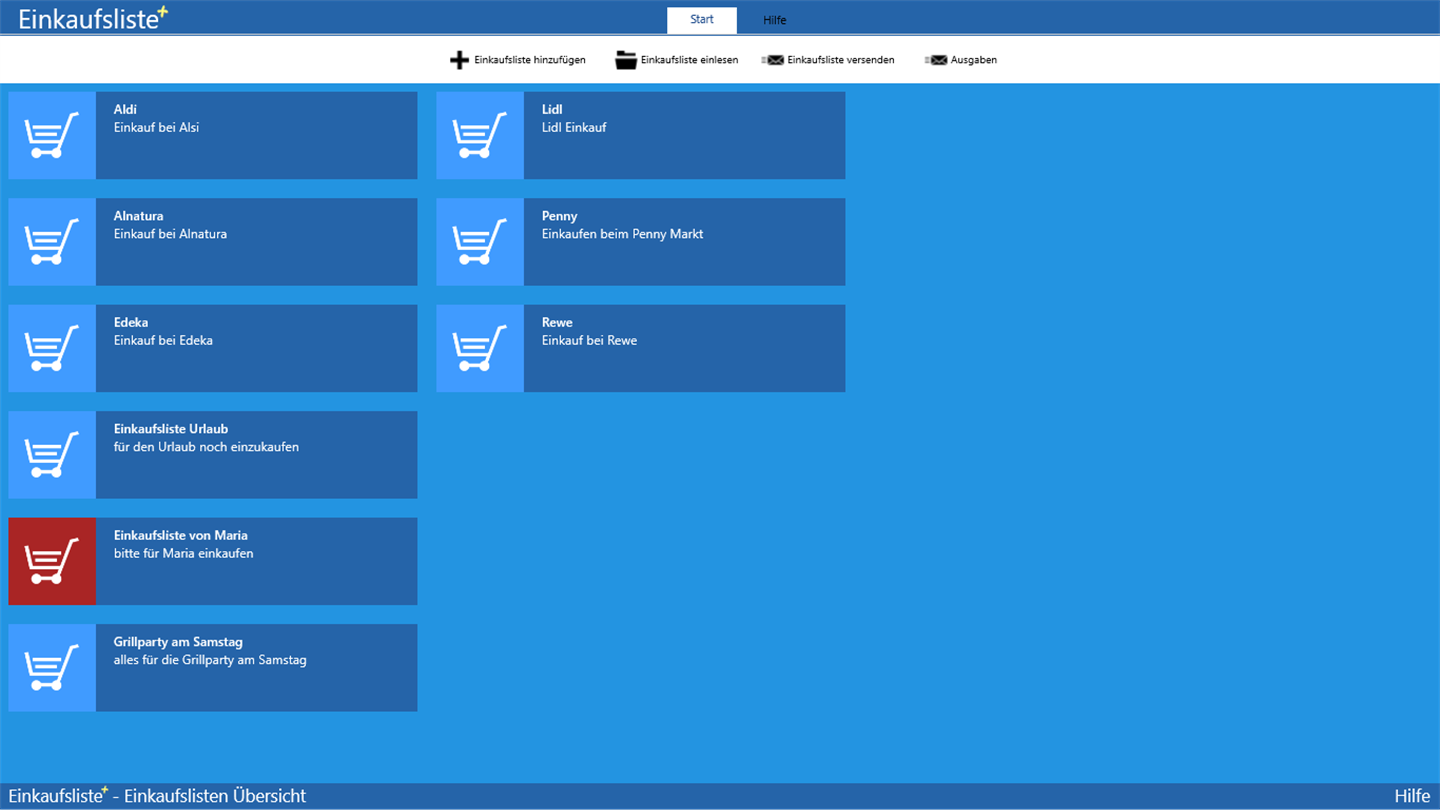
Task: Click the cart icon of the Alnatura list
Action: pos(52,242)
